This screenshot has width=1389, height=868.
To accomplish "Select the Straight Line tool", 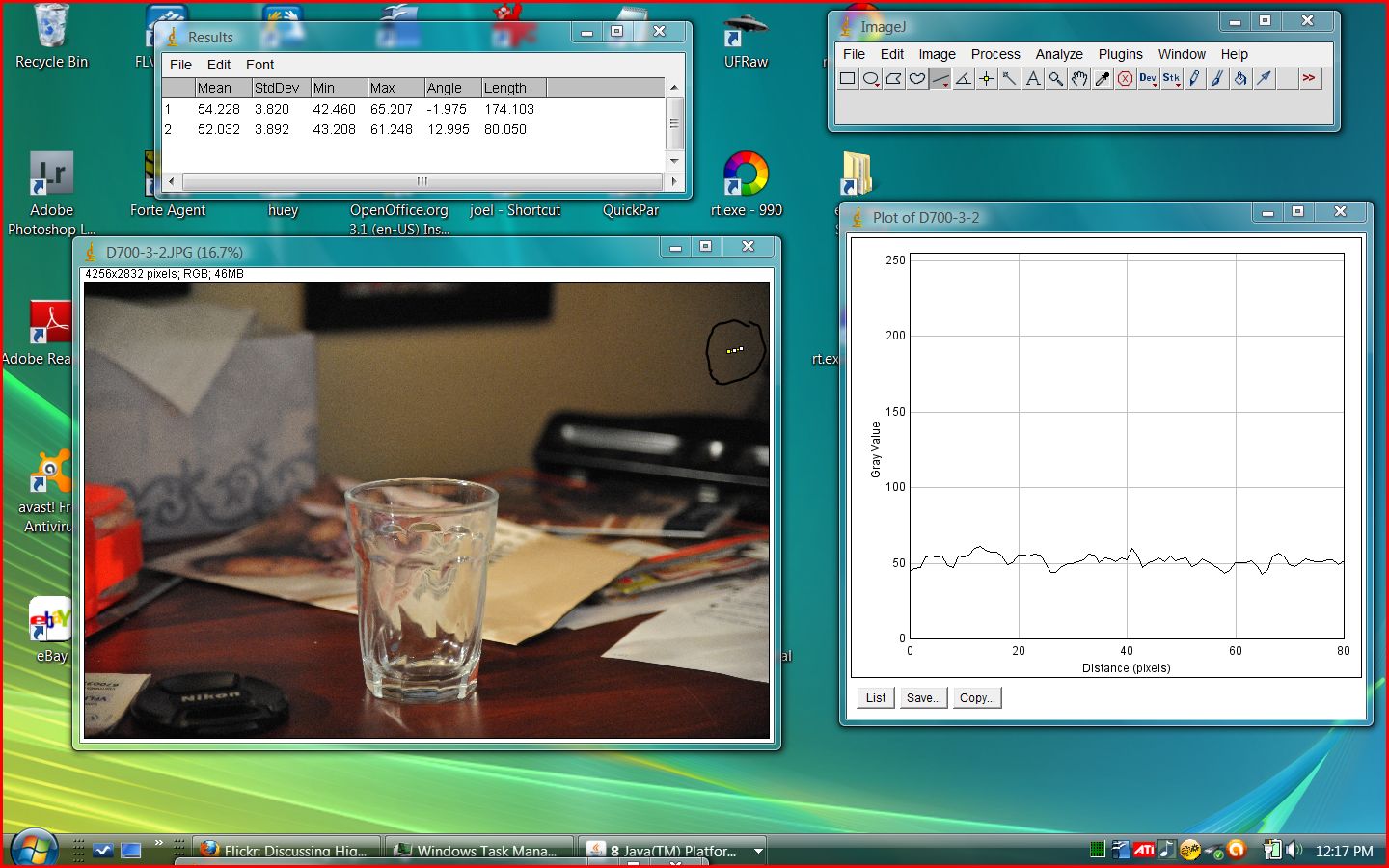I will point(940,79).
